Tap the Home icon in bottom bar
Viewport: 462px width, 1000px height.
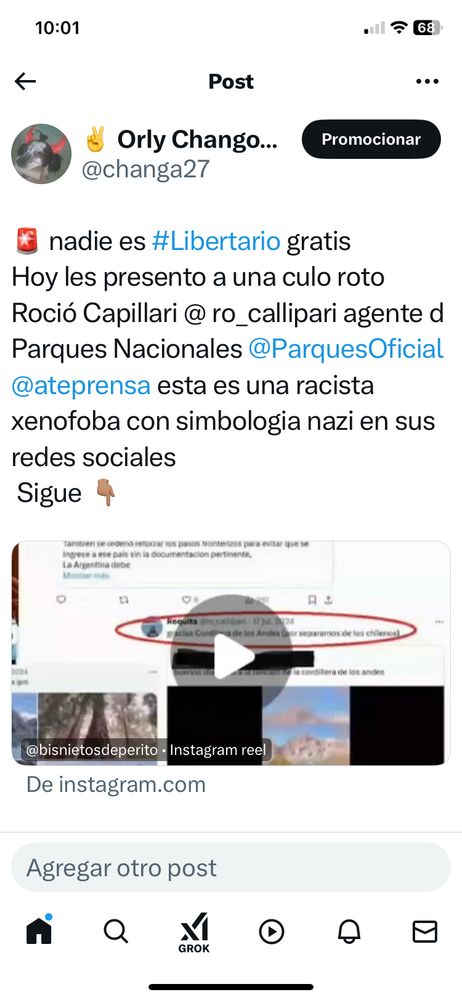(39, 930)
